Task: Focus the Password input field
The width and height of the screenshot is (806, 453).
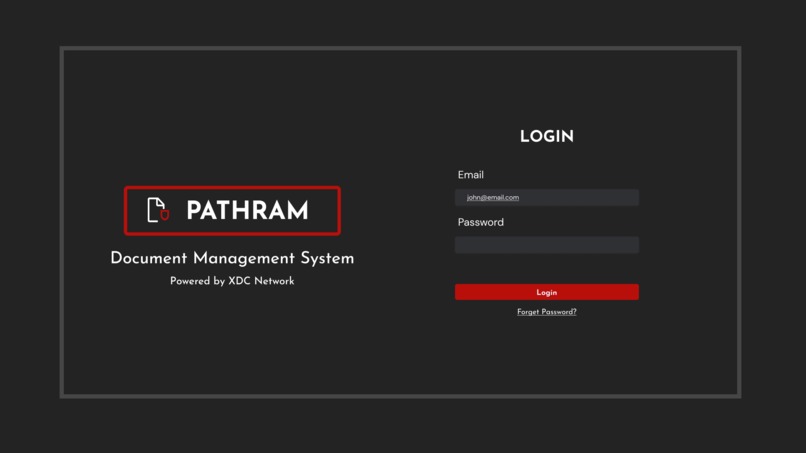Action: (546, 245)
